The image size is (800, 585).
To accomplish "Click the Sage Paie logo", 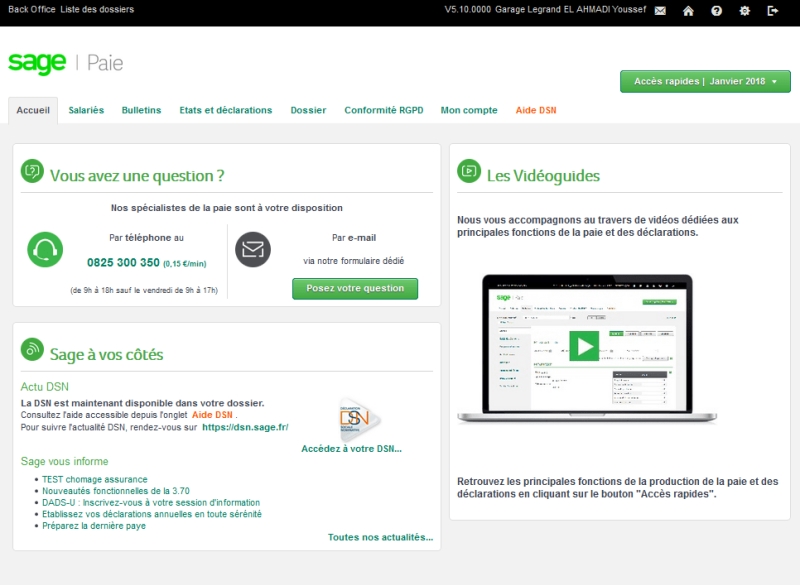I will coord(66,63).
